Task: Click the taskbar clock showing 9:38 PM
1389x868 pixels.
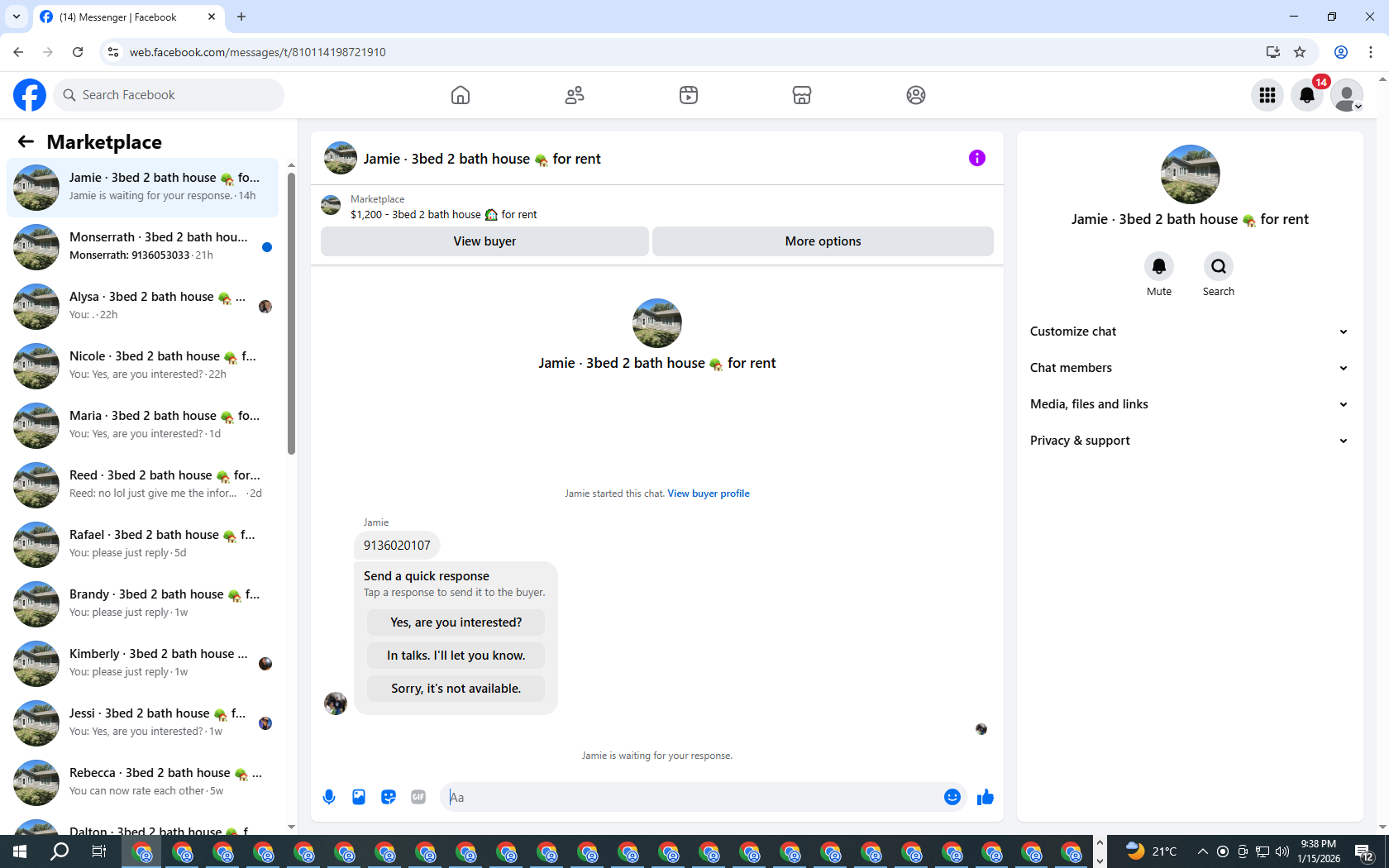Action: (1319, 851)
